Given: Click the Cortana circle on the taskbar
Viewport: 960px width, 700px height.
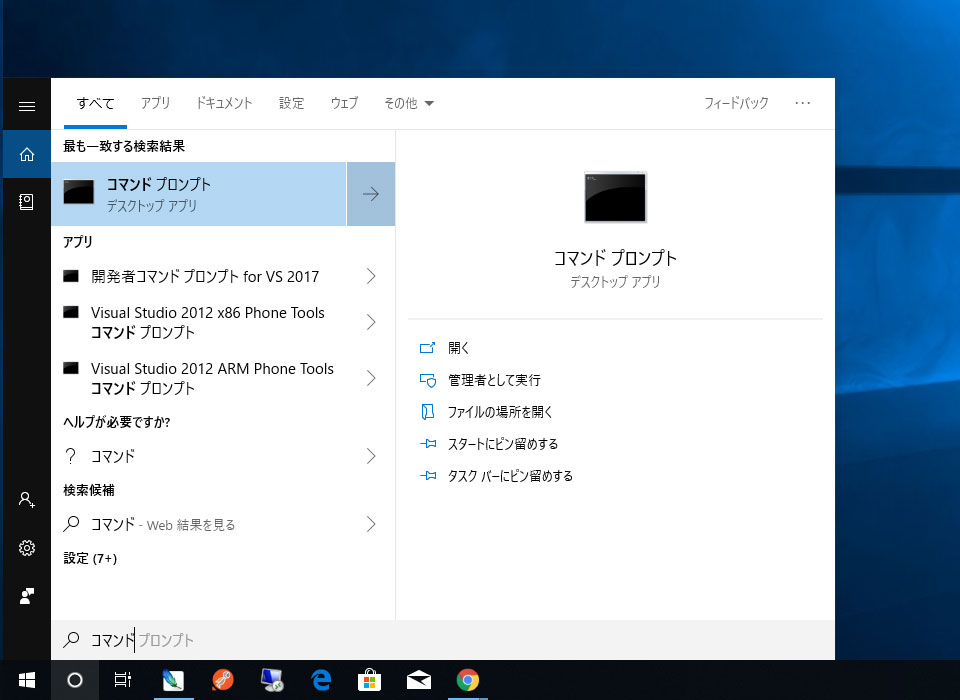Looking at the screenshot, I should click(x=75, y=680).
